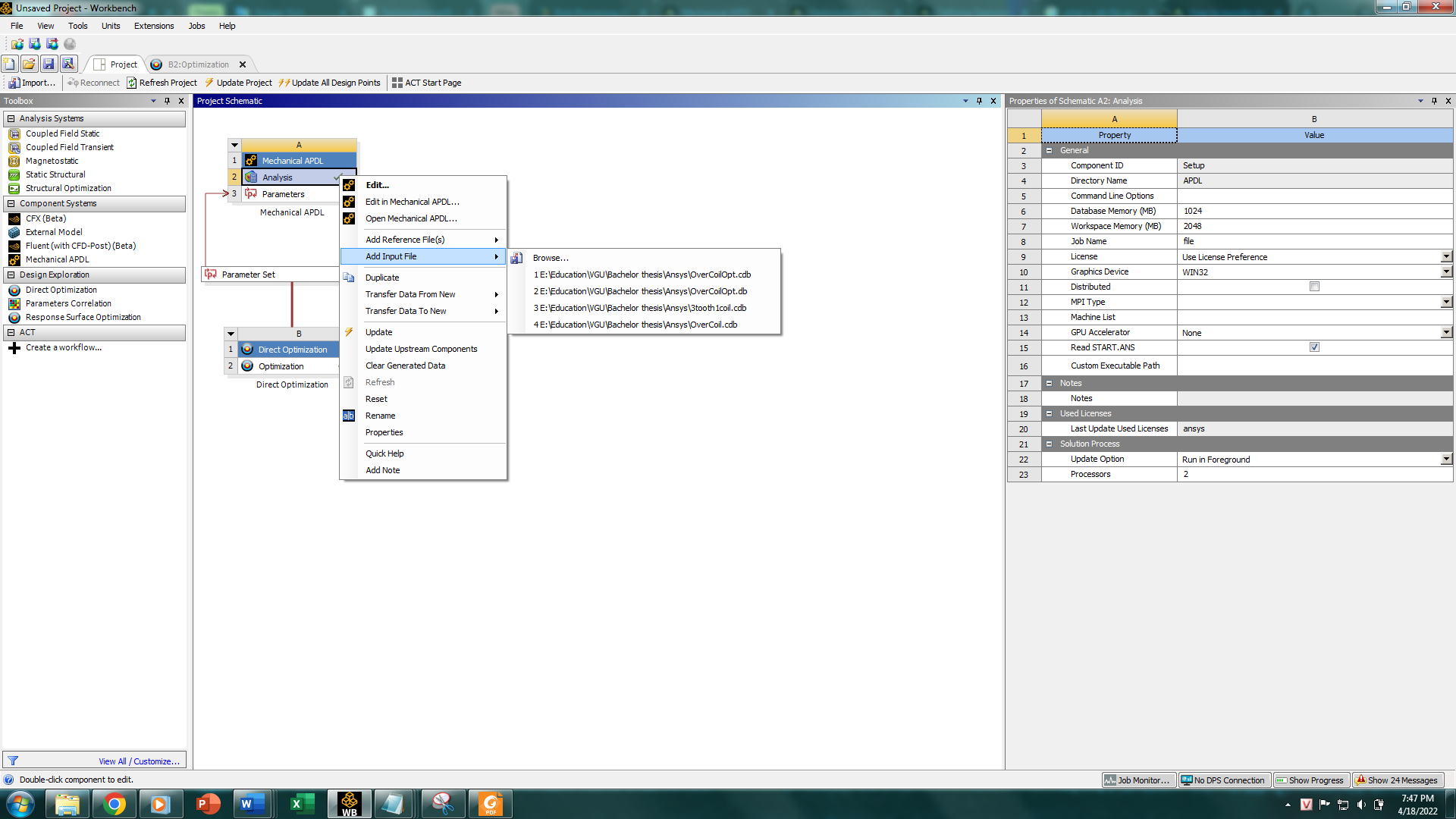Open the Update Option dropdown
This screenshot has width=1456, height=819.
(x=1446, y=459)
